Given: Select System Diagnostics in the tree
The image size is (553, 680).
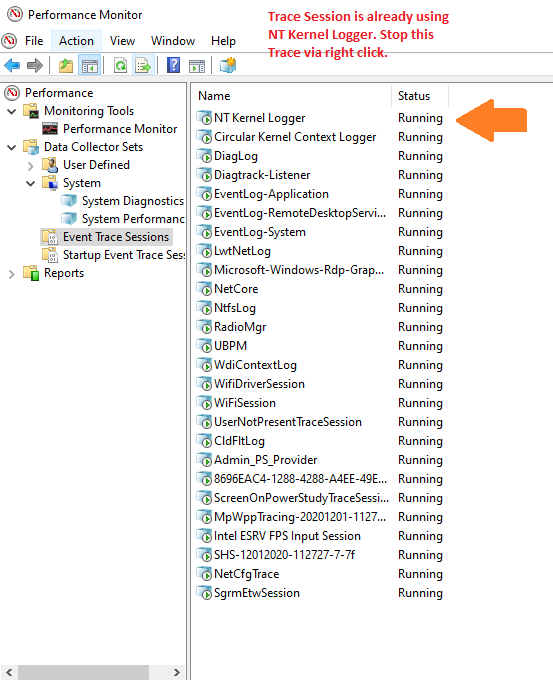Looking at the screenshot, I should [133, 201].
